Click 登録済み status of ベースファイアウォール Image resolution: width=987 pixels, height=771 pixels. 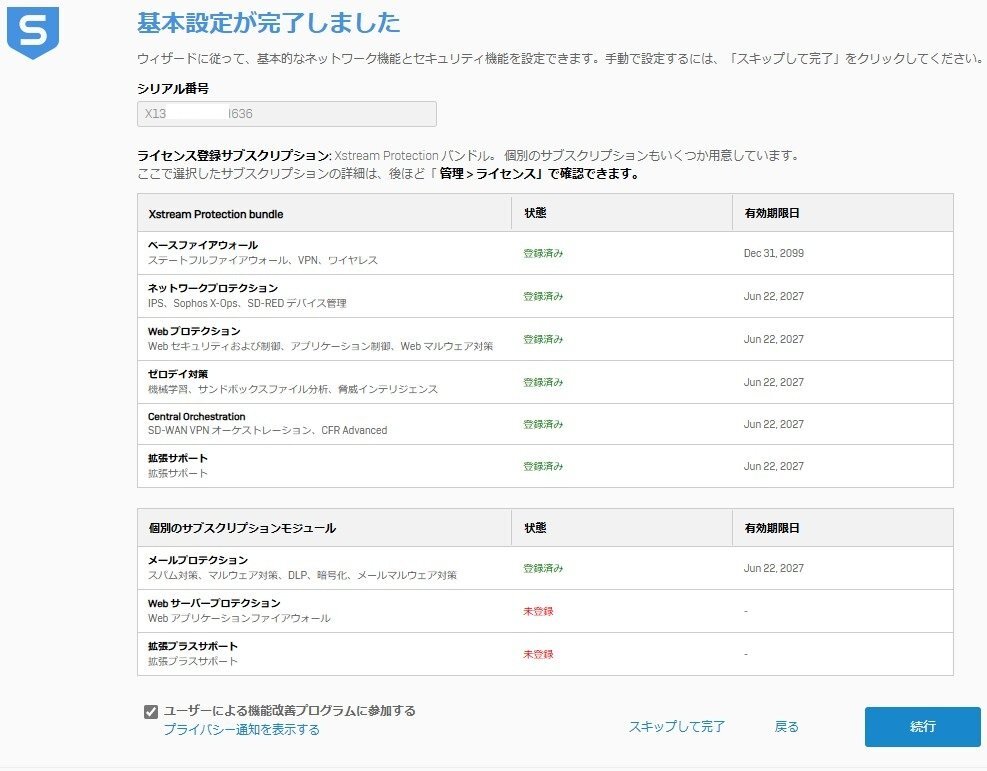click(543, 253)
